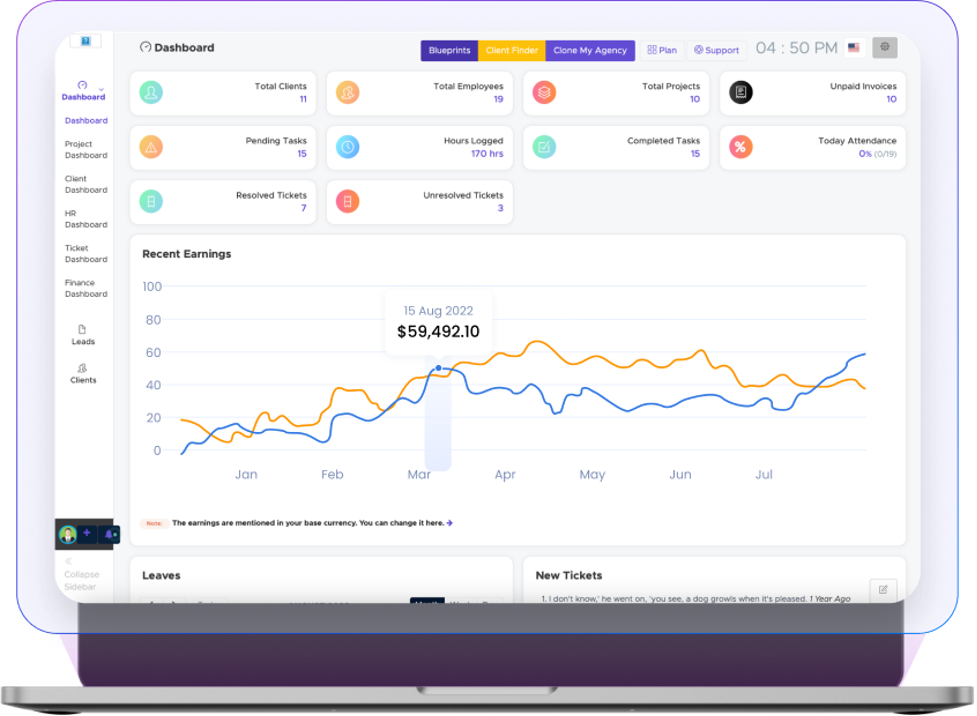This screenshot has height=716, width=977.
Task: Collapse the Dashboard sidebar menu chevron
Action: pos(101,89)
